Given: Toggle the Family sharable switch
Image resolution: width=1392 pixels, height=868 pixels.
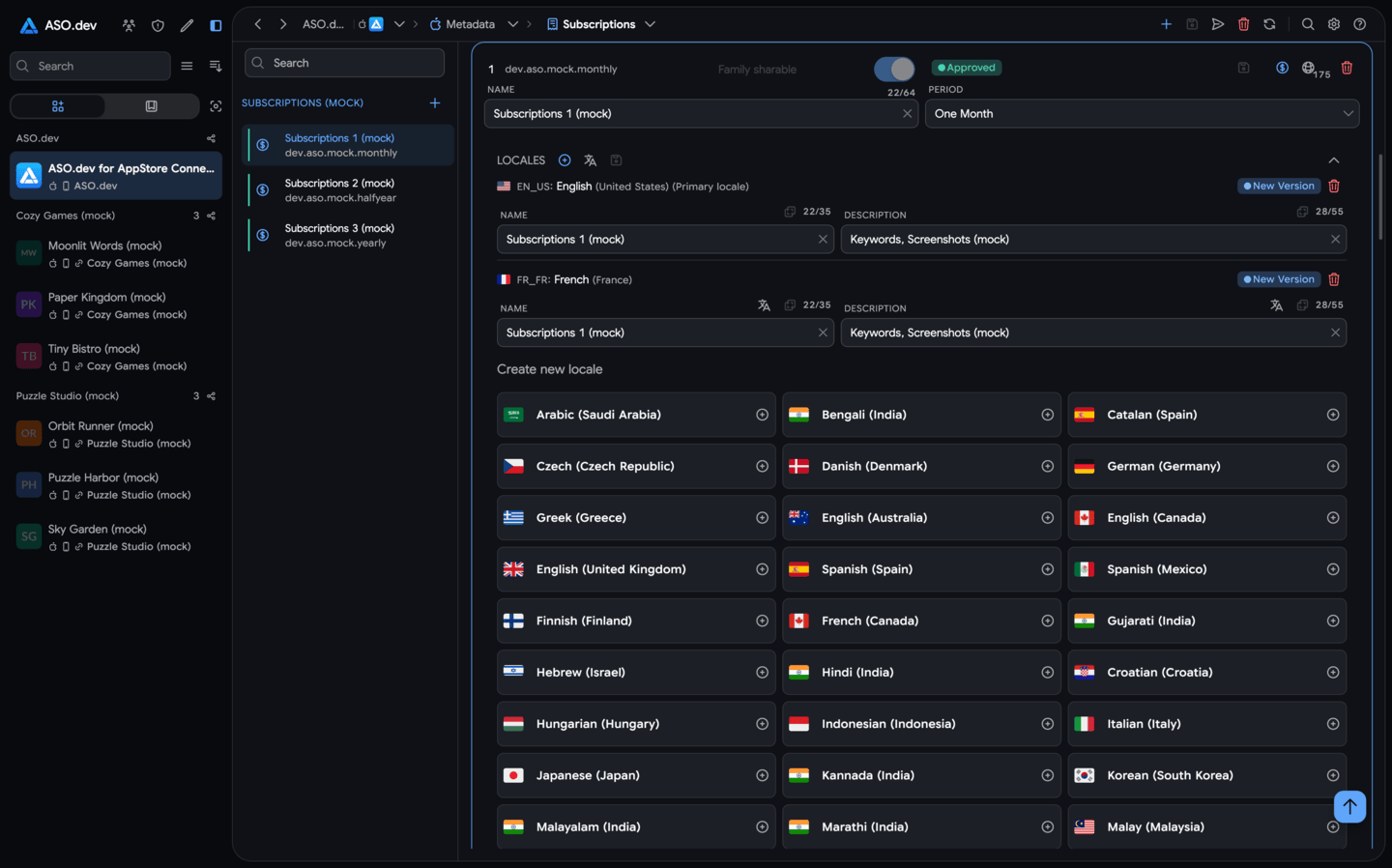Looking at the screenshot, I should [x=894, y=69].
